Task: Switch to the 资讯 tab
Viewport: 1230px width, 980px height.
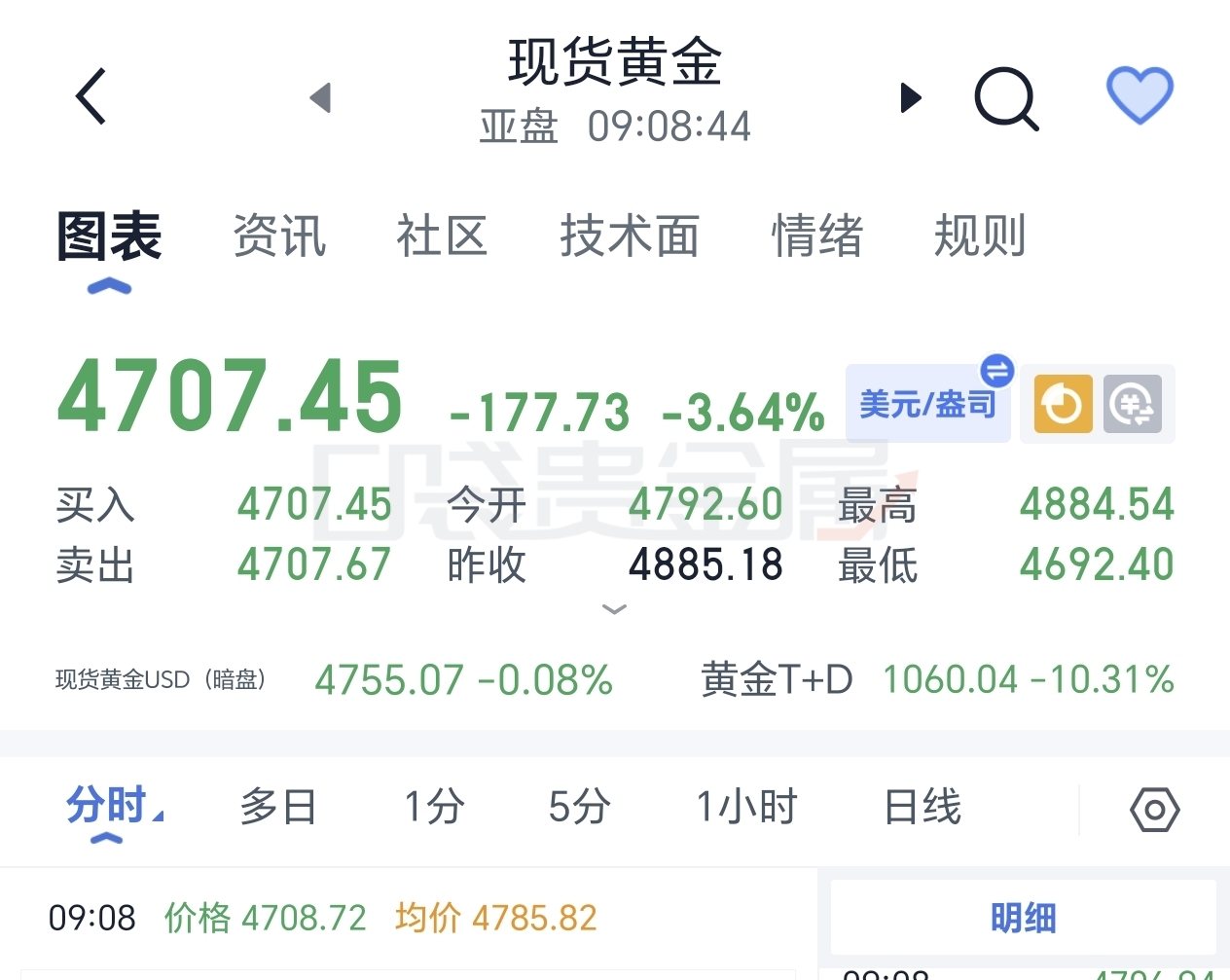Action: tap(279, 236)
